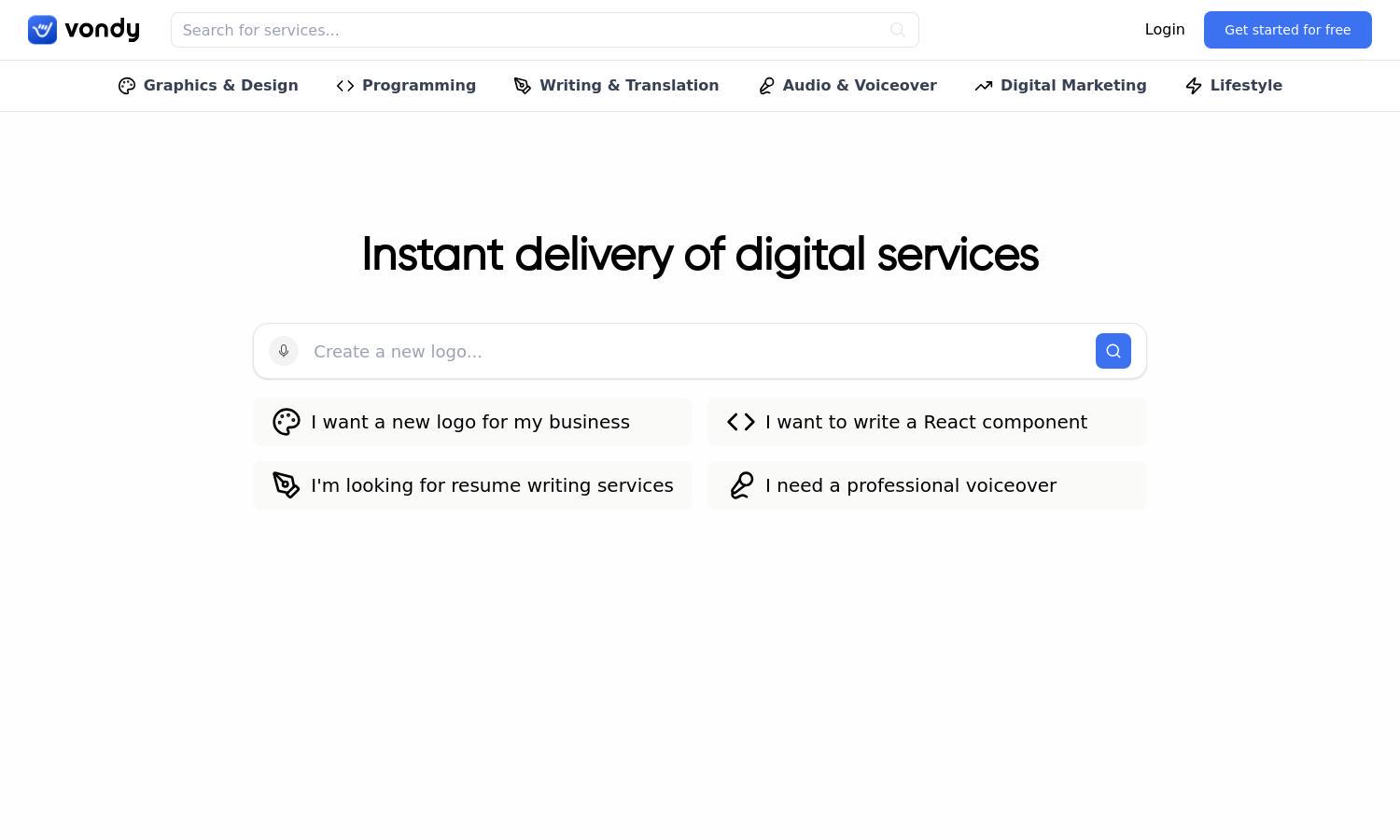The width and height of the screenshot is (1400, 840).
Task: Open the Digital Marketing category
Action: pyautogui.click(x=1060, y=86)
